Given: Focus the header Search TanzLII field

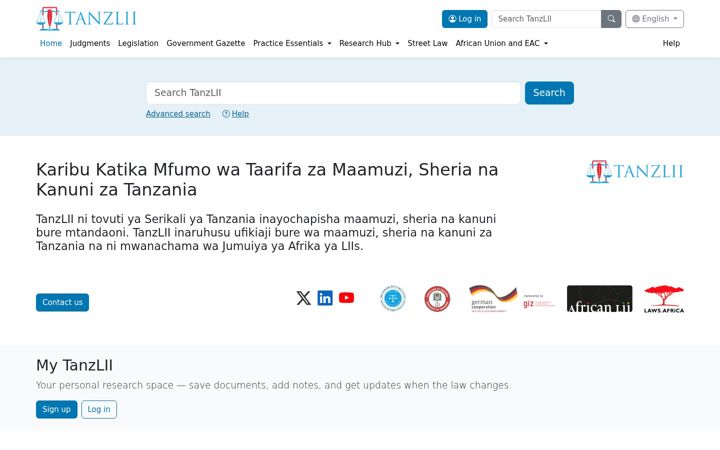Looking at the screenshot, I should [x=546, y=19].
